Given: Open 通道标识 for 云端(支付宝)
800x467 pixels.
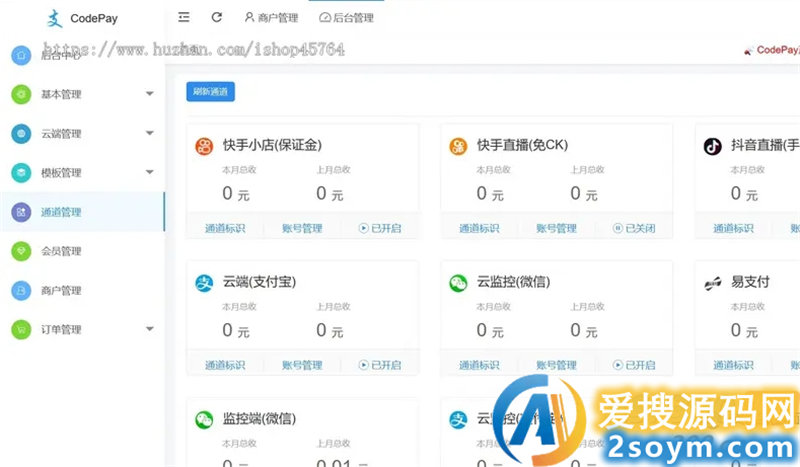Looking at the screenshot, I should pyautogui.click(x=225, y=365).
